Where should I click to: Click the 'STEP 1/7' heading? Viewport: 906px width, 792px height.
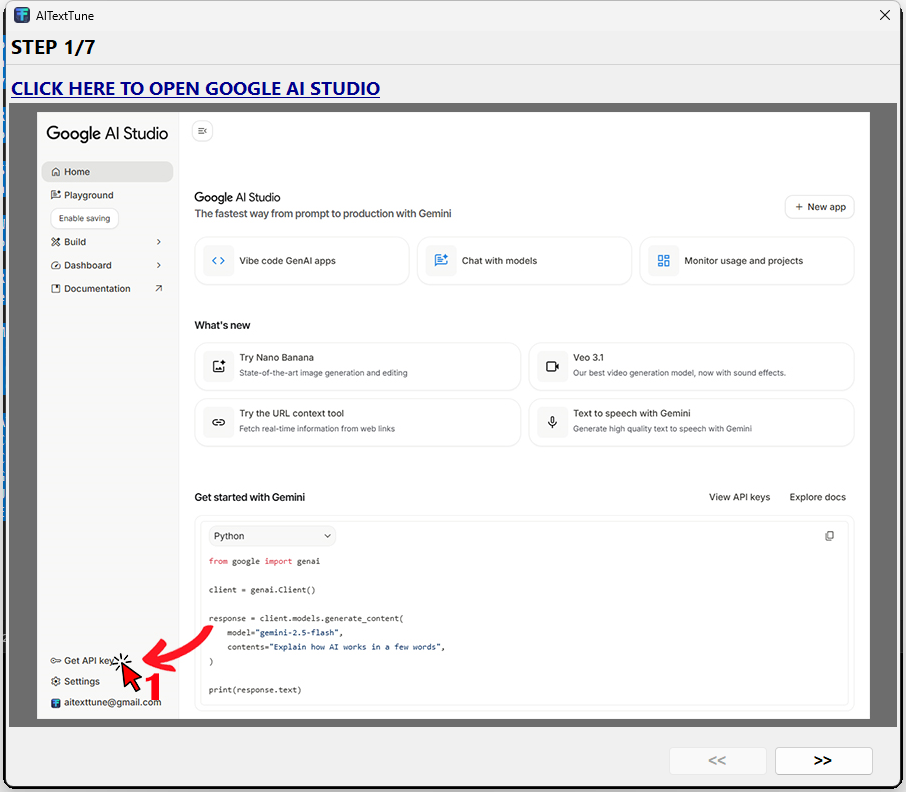point(53,47)
